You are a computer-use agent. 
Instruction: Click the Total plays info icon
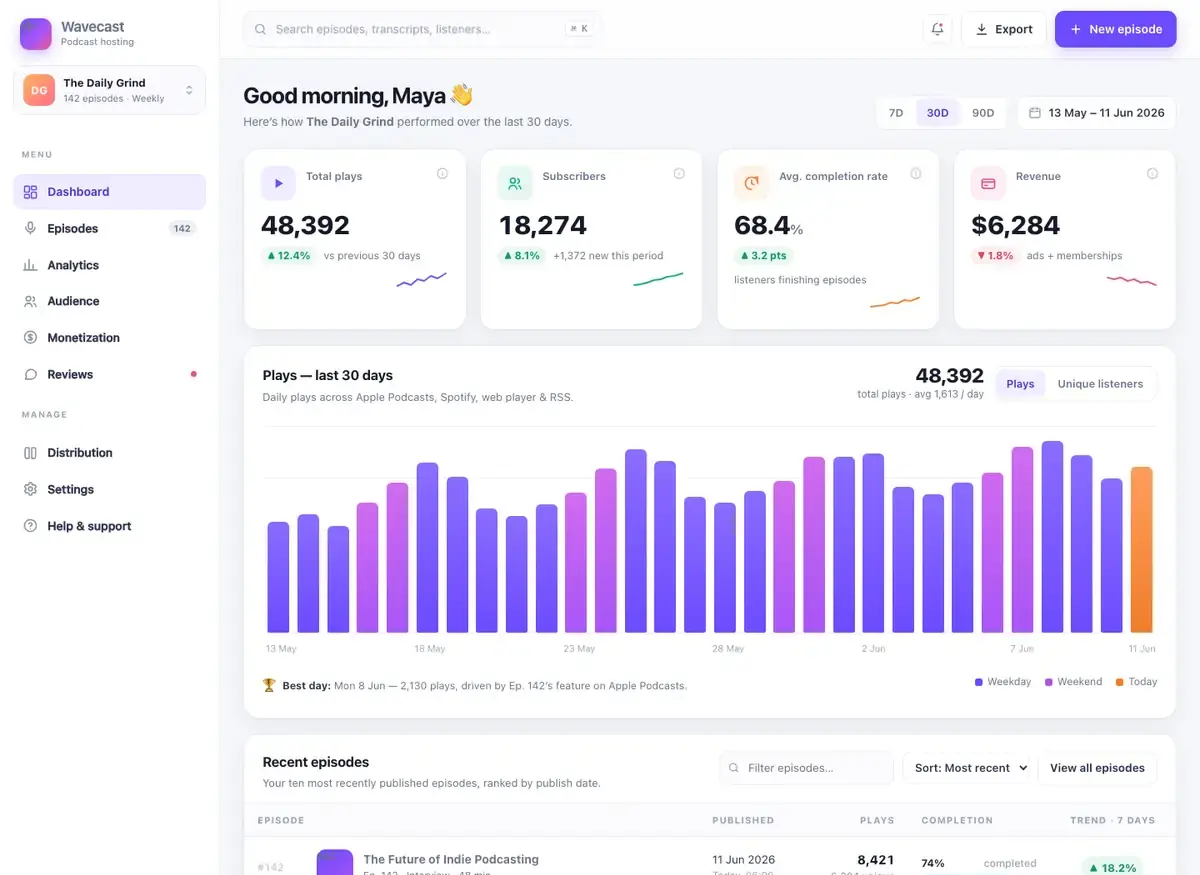[442, 174]
